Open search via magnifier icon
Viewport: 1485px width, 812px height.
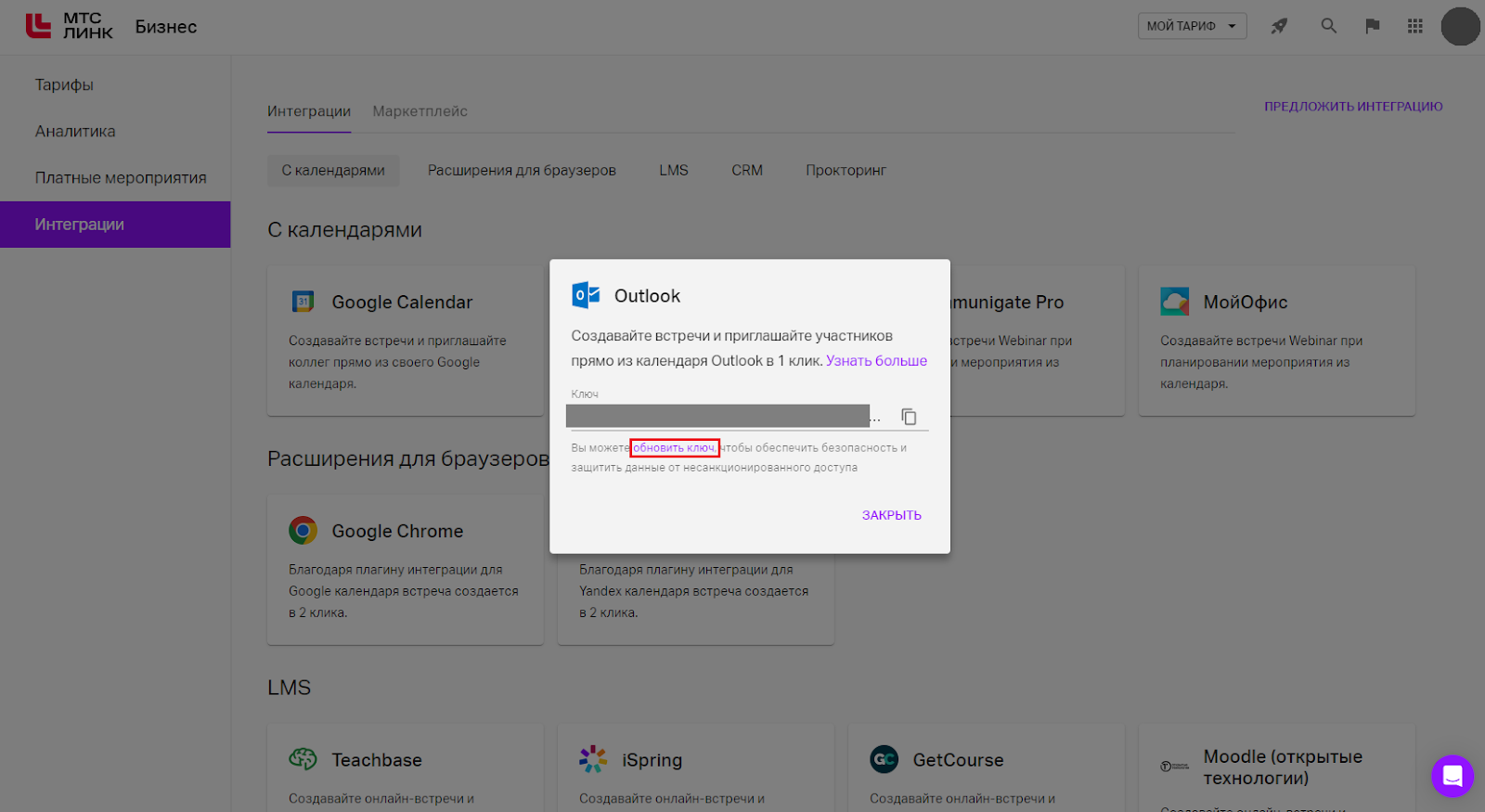1329,26
